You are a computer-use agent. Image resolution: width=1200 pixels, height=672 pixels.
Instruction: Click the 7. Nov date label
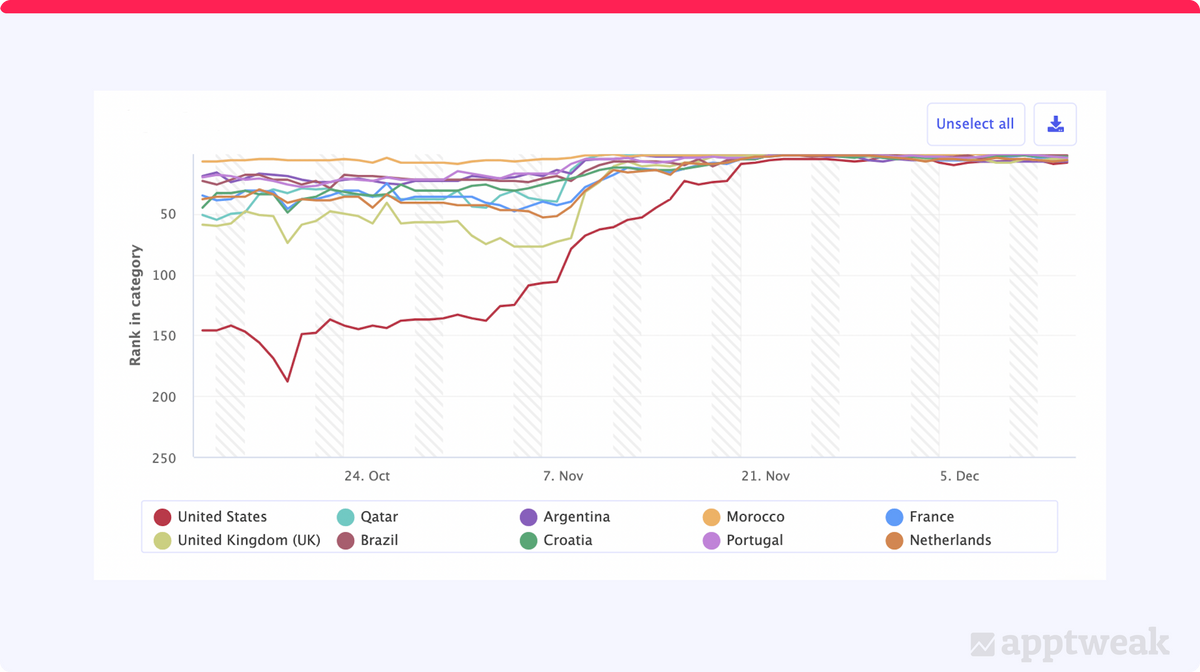click(563, 476)
